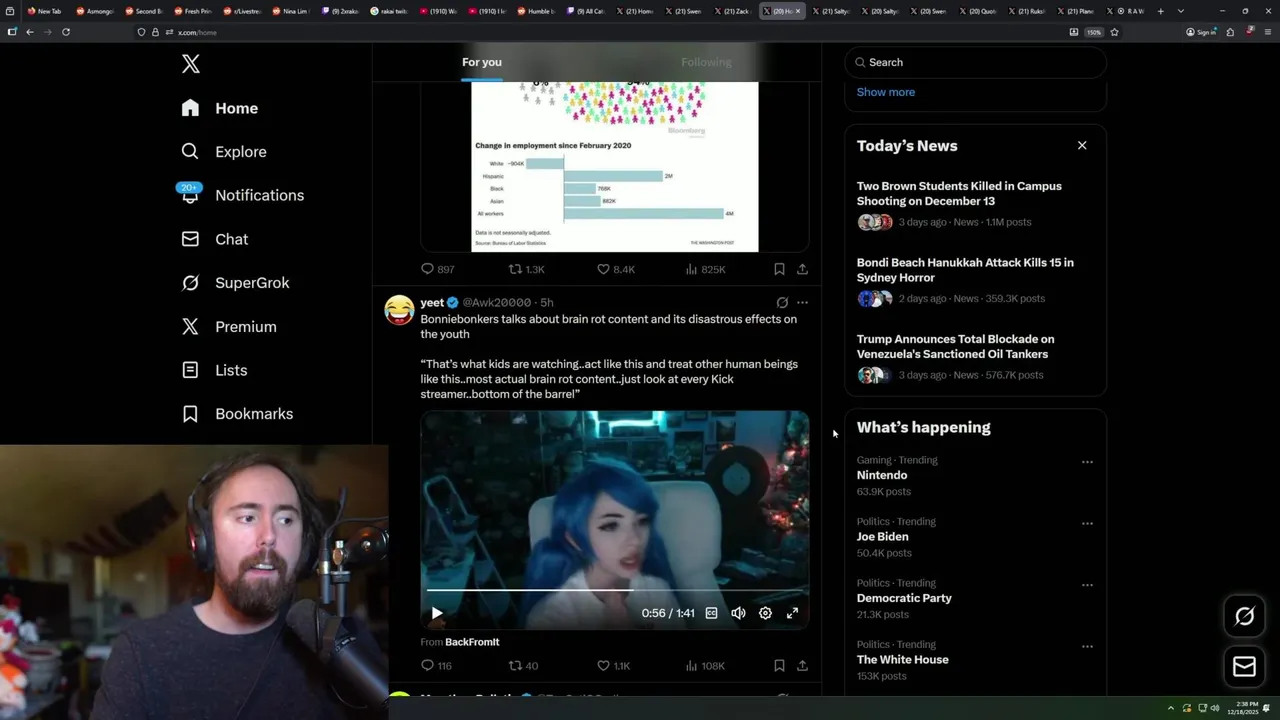Image resolution: width=1280 pixels, height=720 pixels.
Task: Like yeet's post (1.1K)
Action: point(613,666)
